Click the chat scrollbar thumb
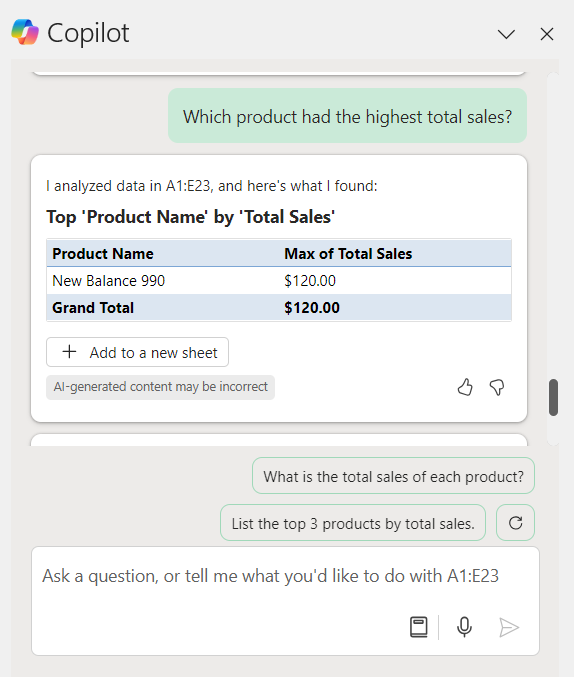 pyautogui.click(x=553, y=397)
